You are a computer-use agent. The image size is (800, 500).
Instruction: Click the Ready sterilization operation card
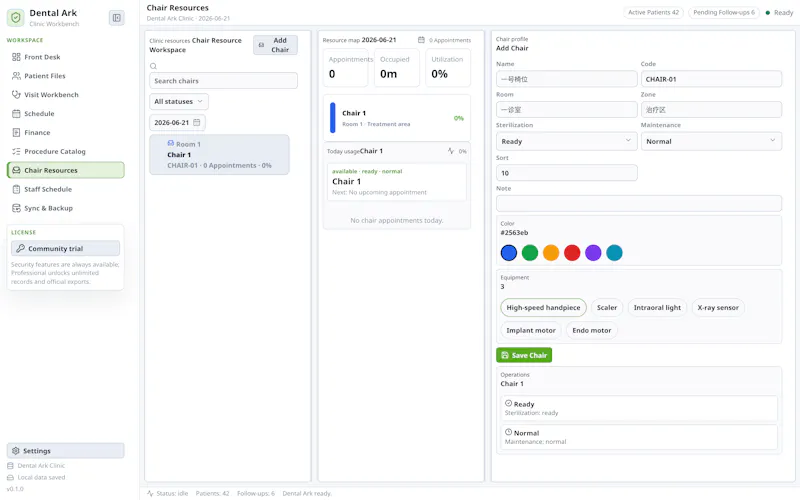[639, 408]
